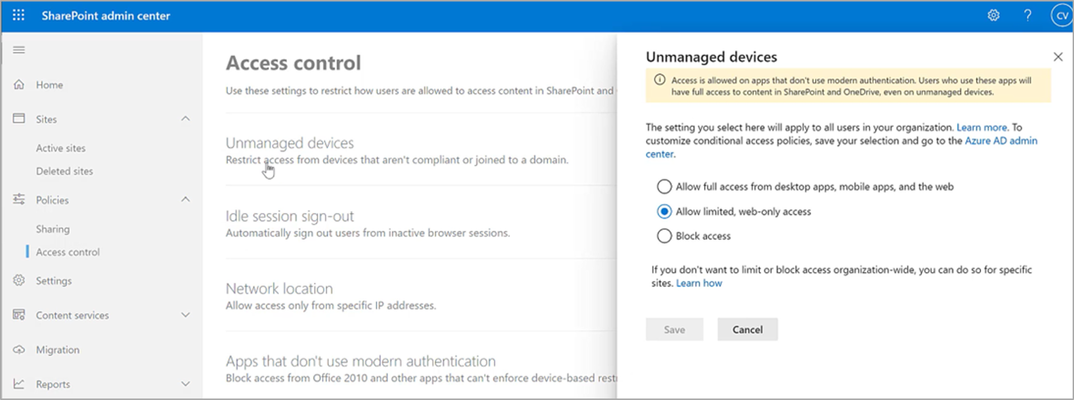Click the Reports chart icon
1074x400 pixels.
pos(19,384)
